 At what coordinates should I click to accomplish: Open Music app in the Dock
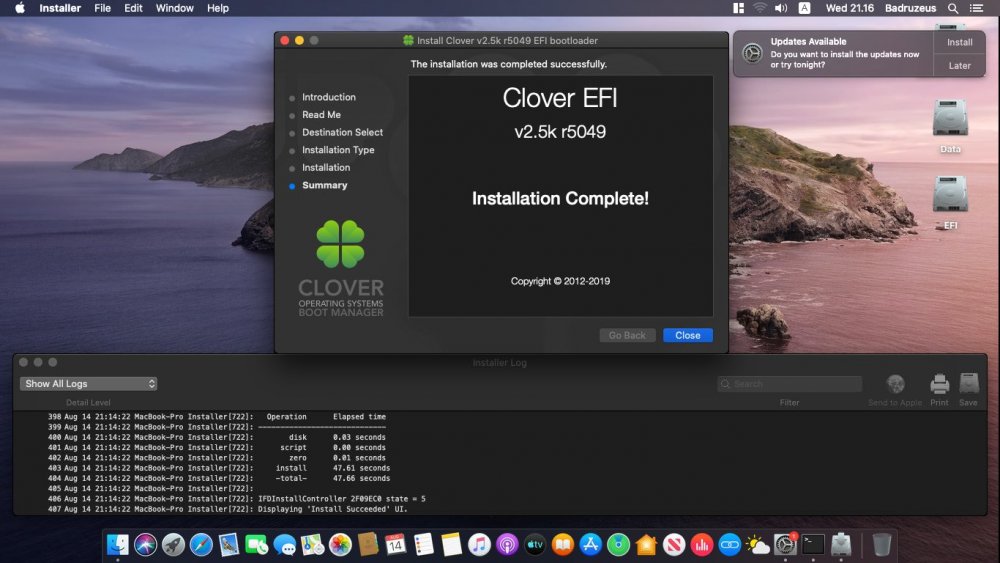pos(480,545)
